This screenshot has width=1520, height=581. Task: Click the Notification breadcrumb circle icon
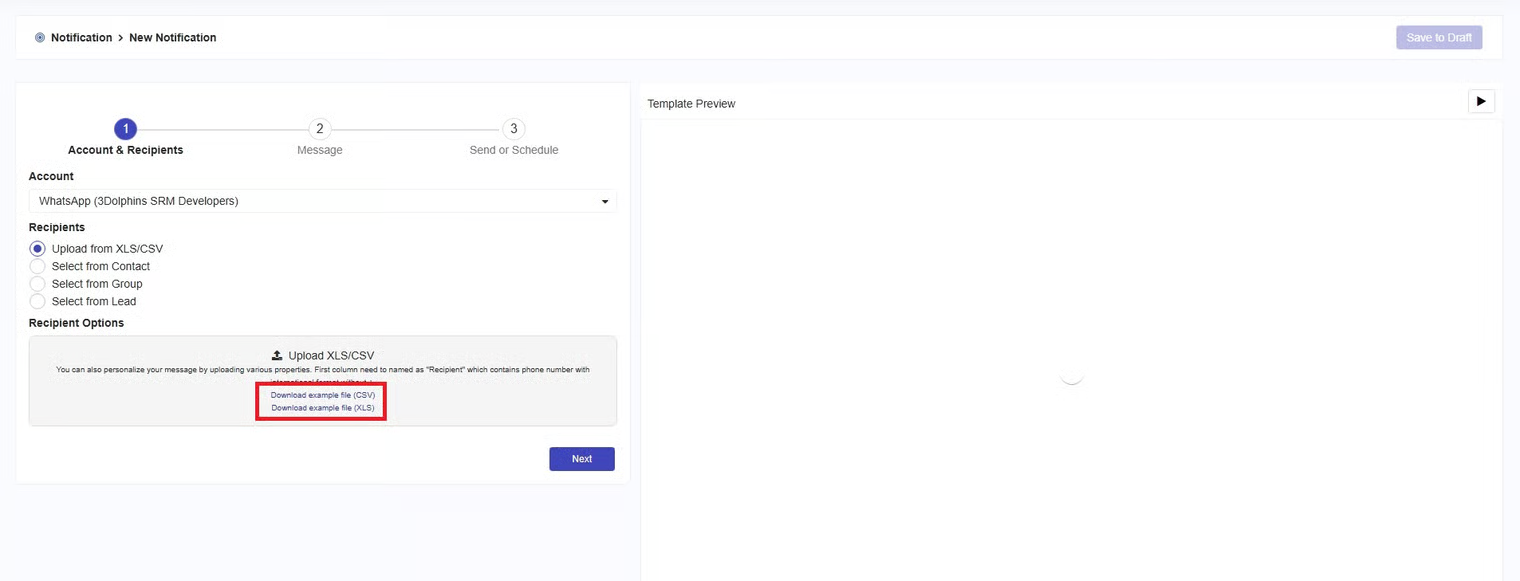40,38
